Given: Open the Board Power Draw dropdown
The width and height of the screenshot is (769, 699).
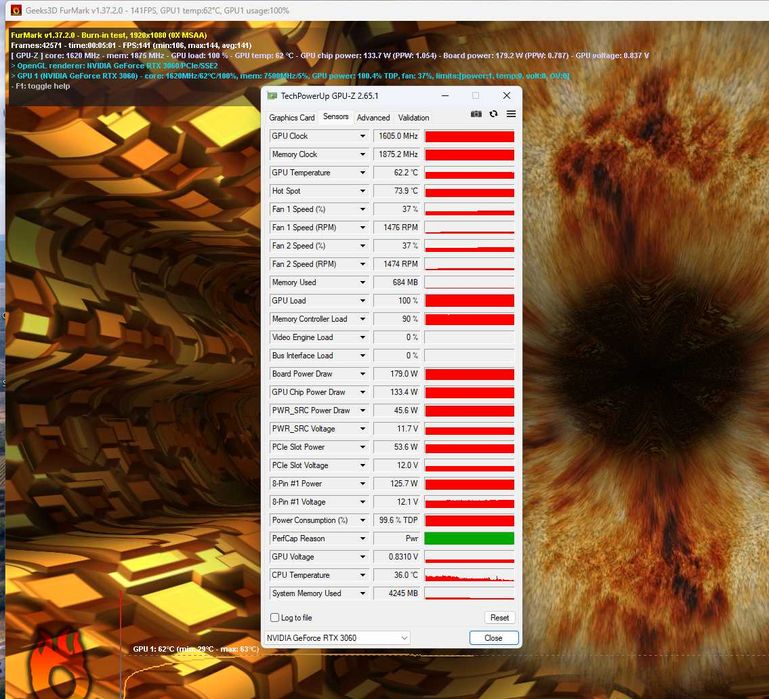Looking at the screenshot, I should coord(362,374).
